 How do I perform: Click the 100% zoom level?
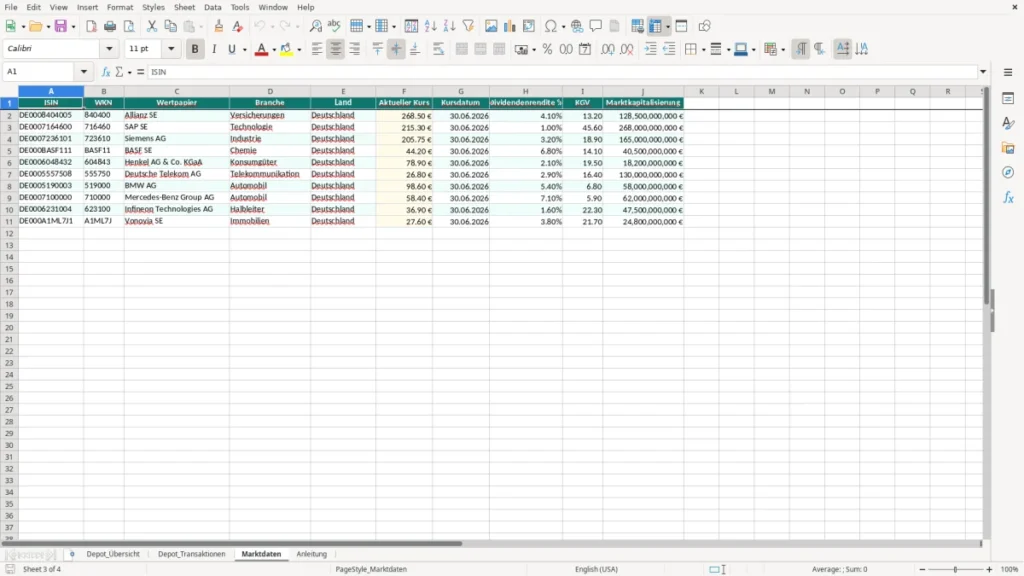pyautogui.click(x=1010, y=569)
